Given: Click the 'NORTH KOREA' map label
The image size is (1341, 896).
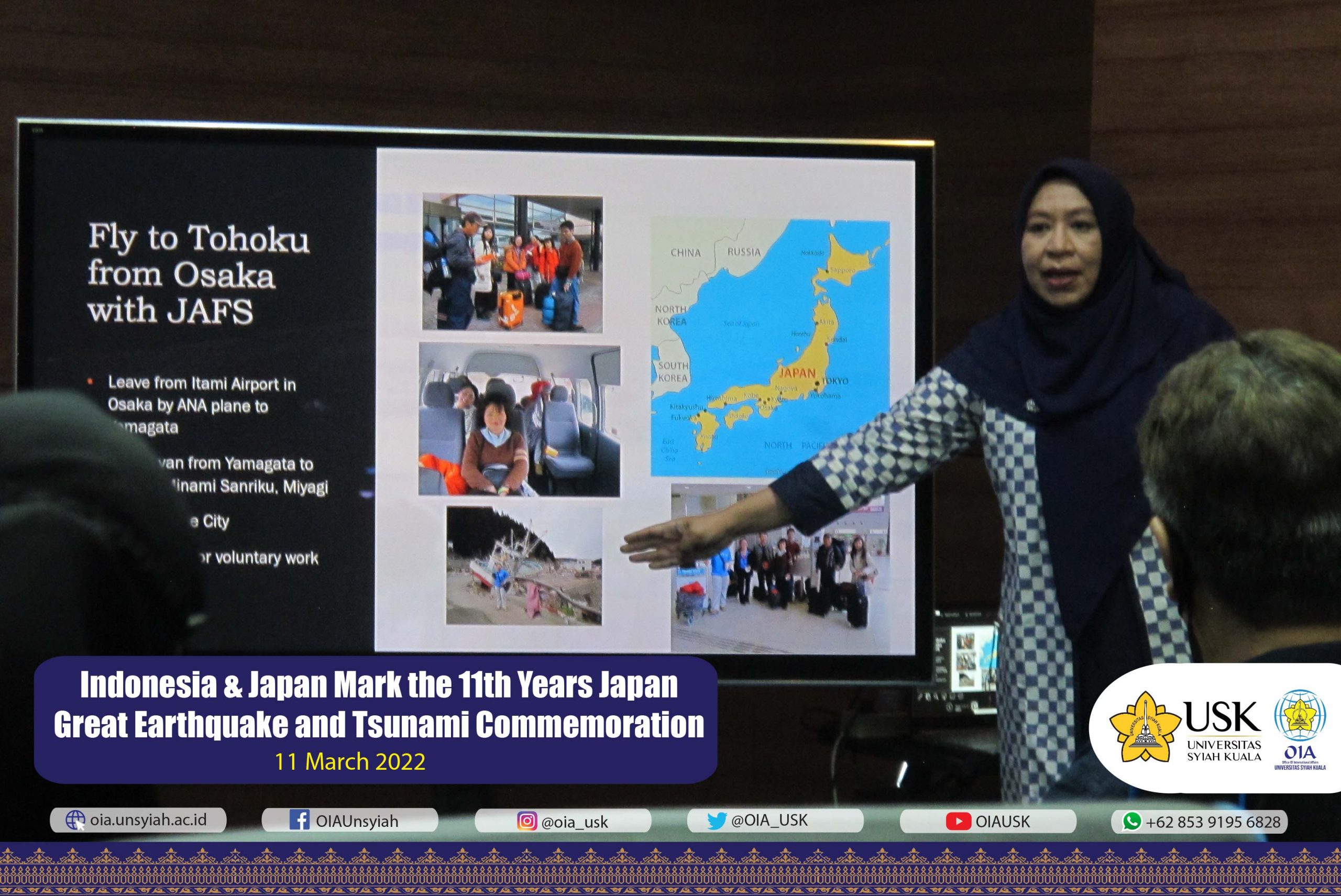Looking at the screenshot, I should pos(671,315).
